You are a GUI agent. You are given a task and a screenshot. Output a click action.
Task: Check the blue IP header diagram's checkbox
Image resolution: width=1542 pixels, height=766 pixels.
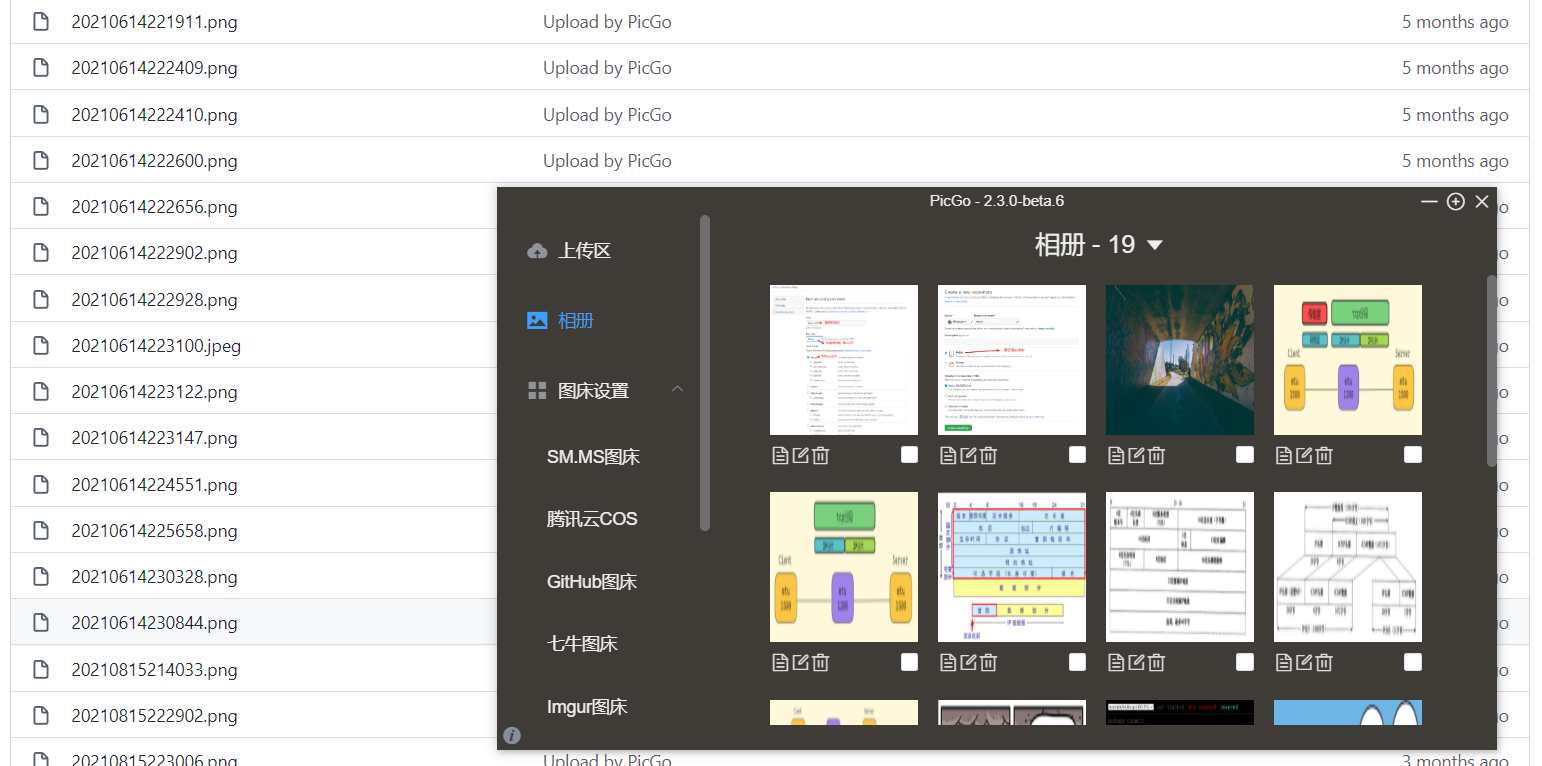click(x=1077, y=662)
